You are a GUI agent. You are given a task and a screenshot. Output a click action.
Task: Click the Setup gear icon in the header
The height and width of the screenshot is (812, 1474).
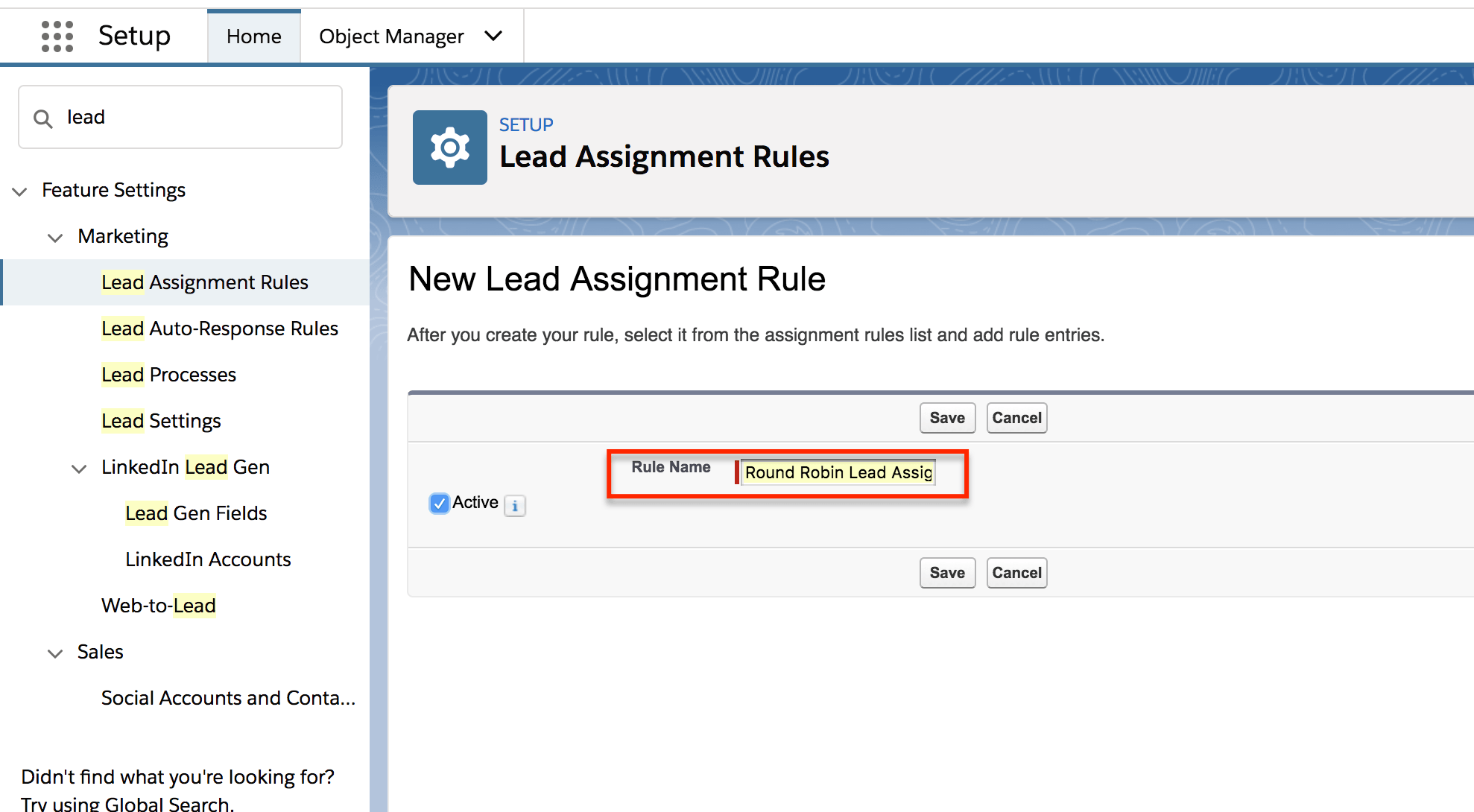click(449, 147)
